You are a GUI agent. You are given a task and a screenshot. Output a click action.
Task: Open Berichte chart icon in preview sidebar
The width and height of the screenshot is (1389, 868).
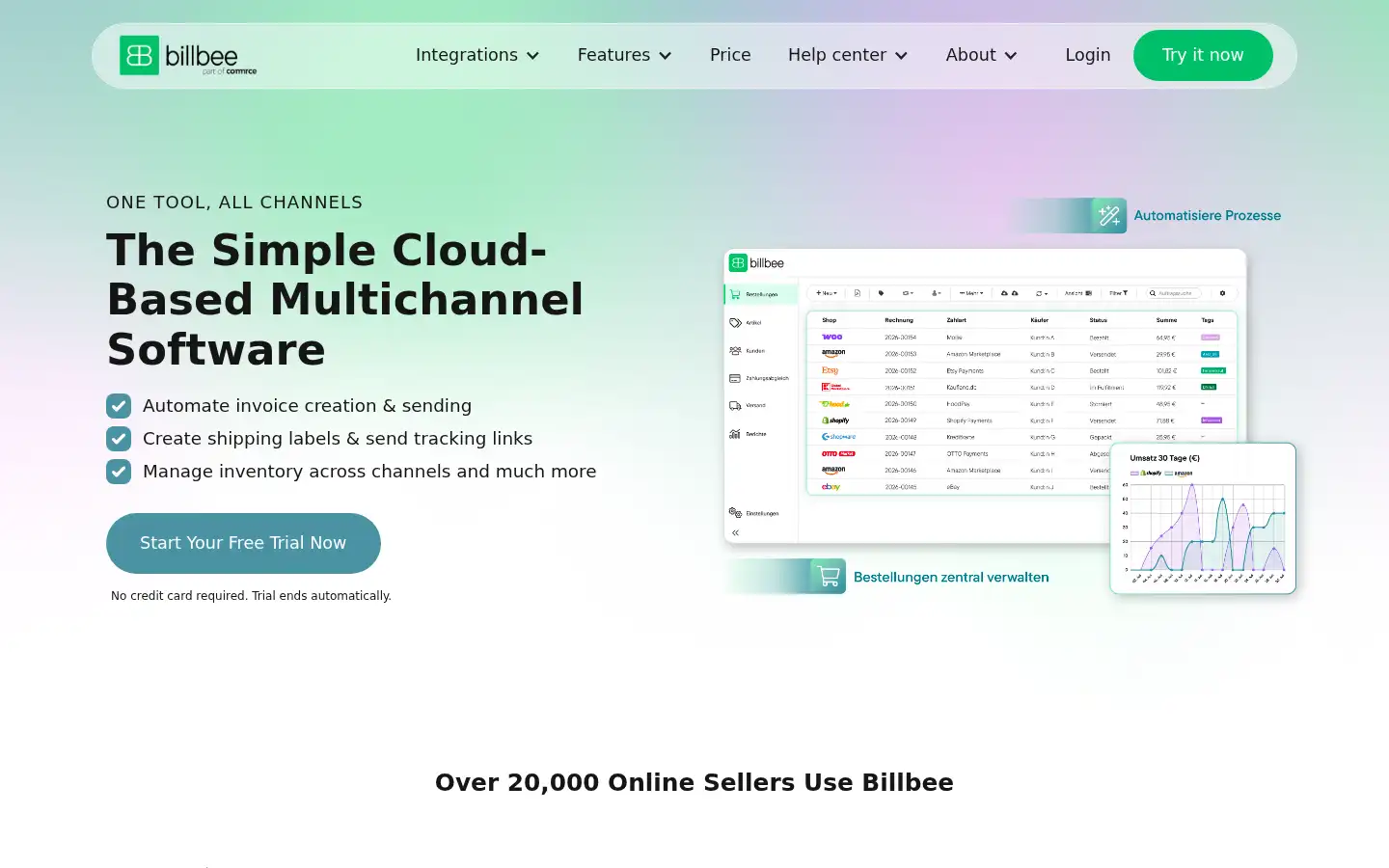735,434
